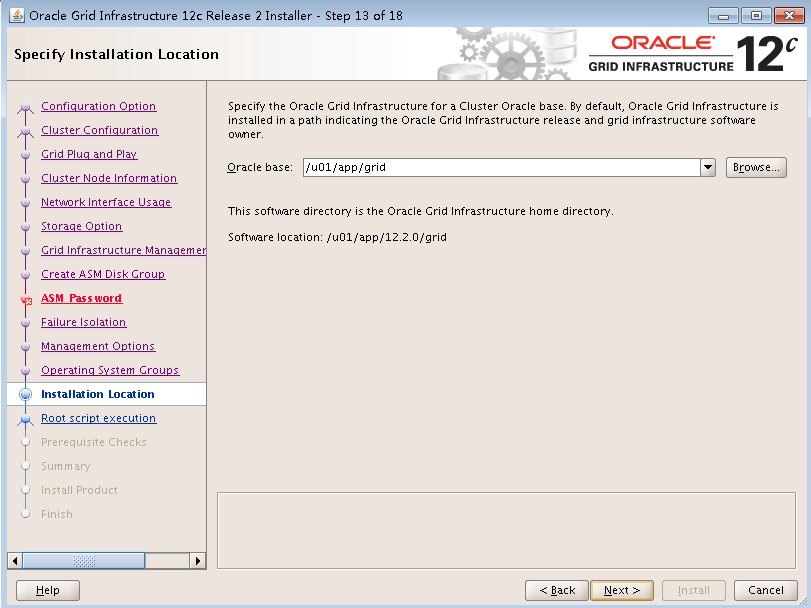
Task: Cancel the installer
Action: point(765,590)
